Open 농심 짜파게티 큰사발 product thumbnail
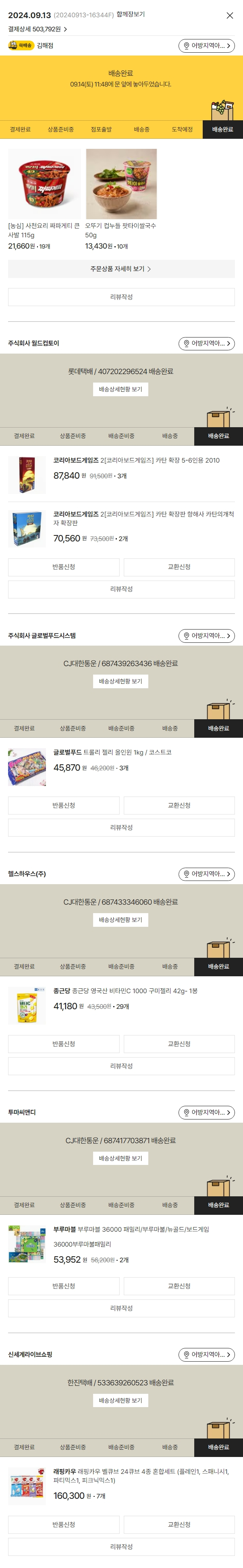Viewport: 243px width, 1568px height. 44,184
